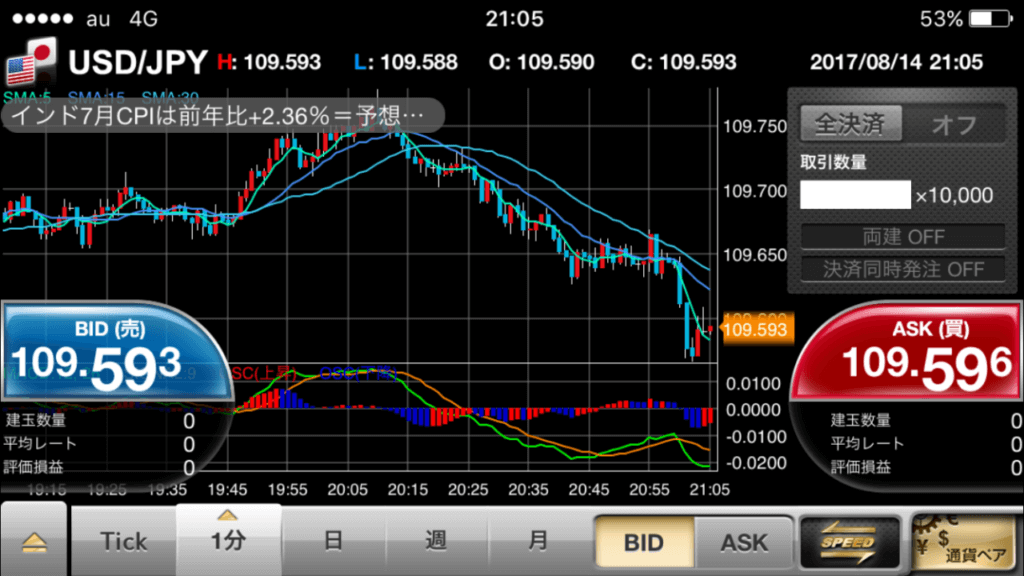Tap the 取引数量 quantity input field
The image size is (1024, 576).
[855, 195]
